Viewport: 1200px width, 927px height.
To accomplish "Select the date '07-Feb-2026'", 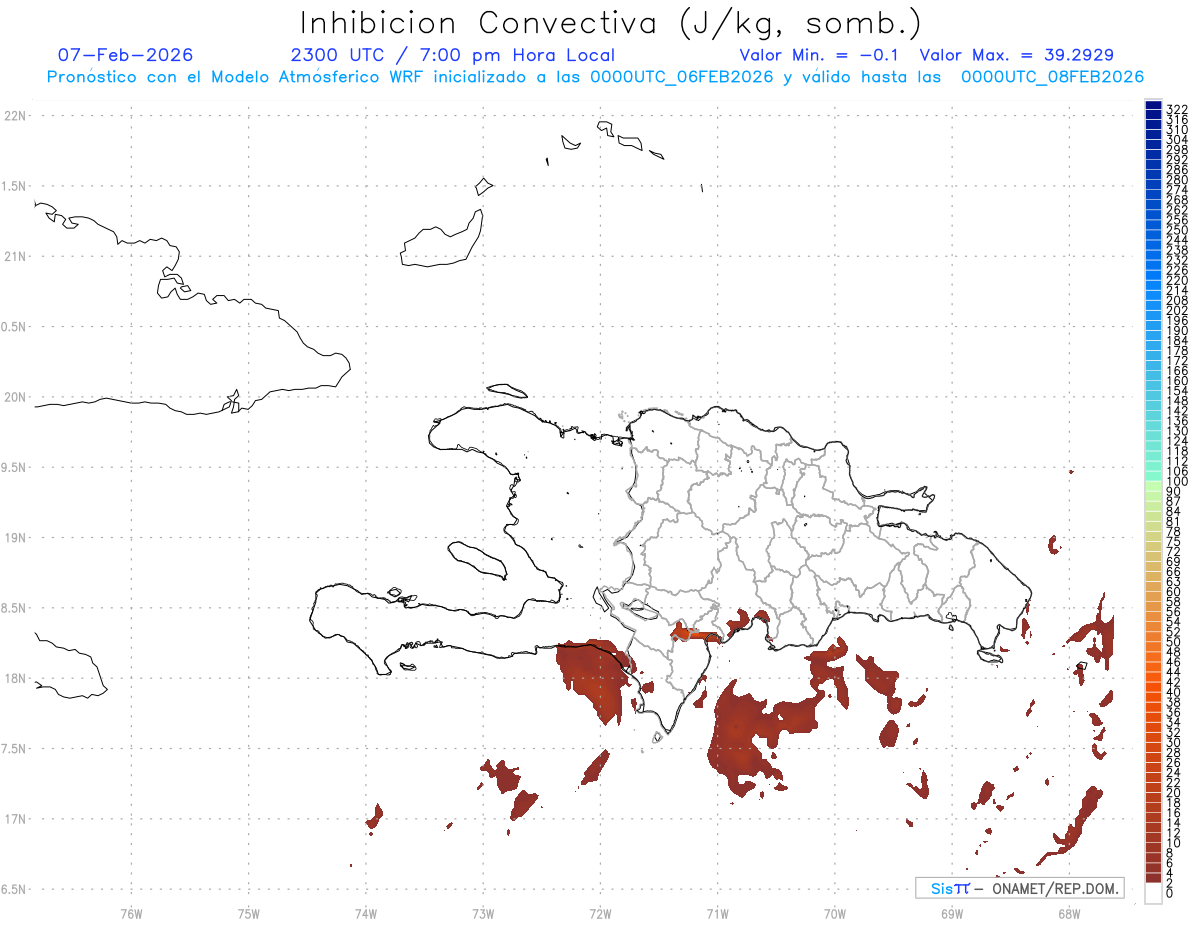I will [126, 55].
